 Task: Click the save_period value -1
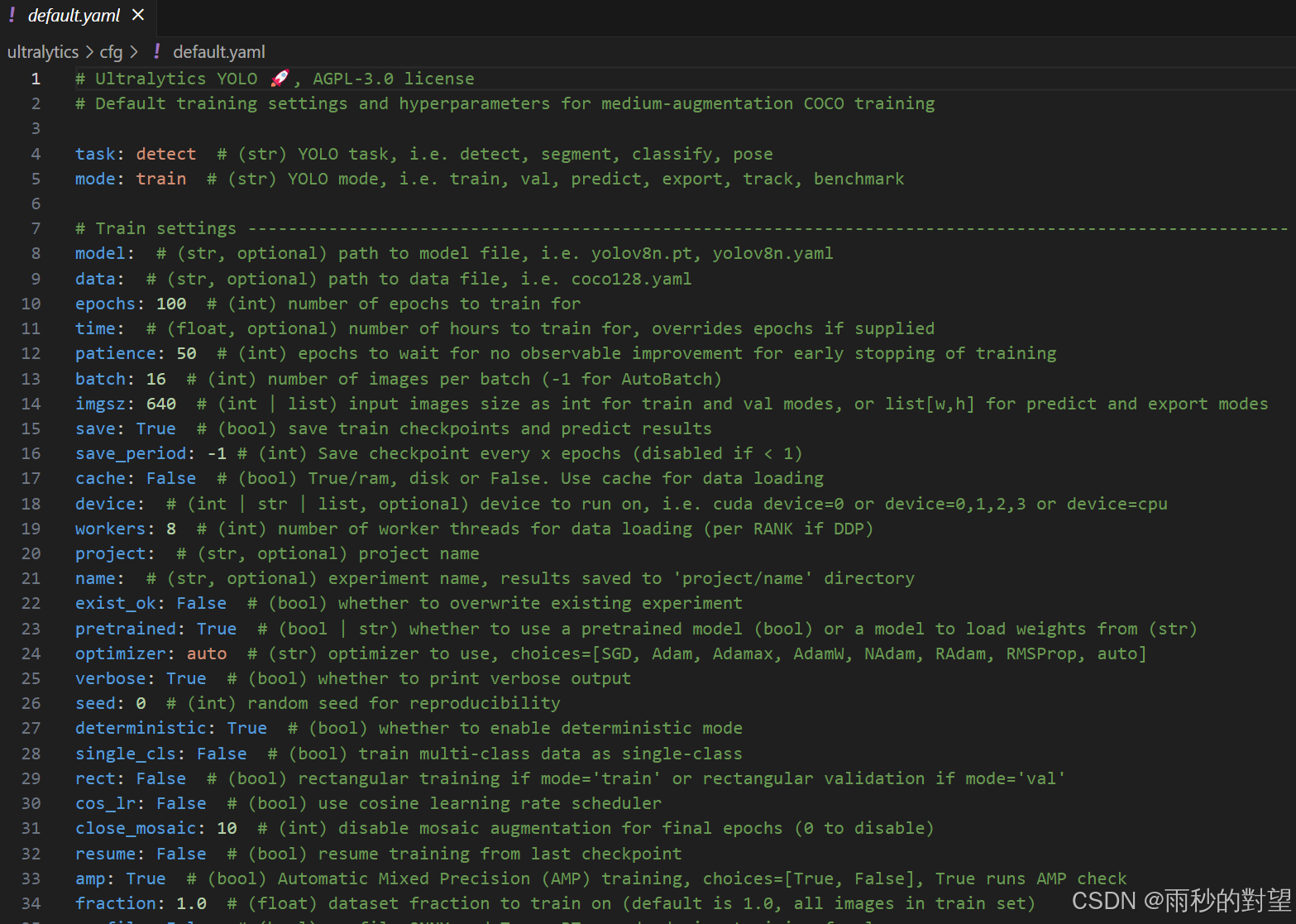pos(217,453)
